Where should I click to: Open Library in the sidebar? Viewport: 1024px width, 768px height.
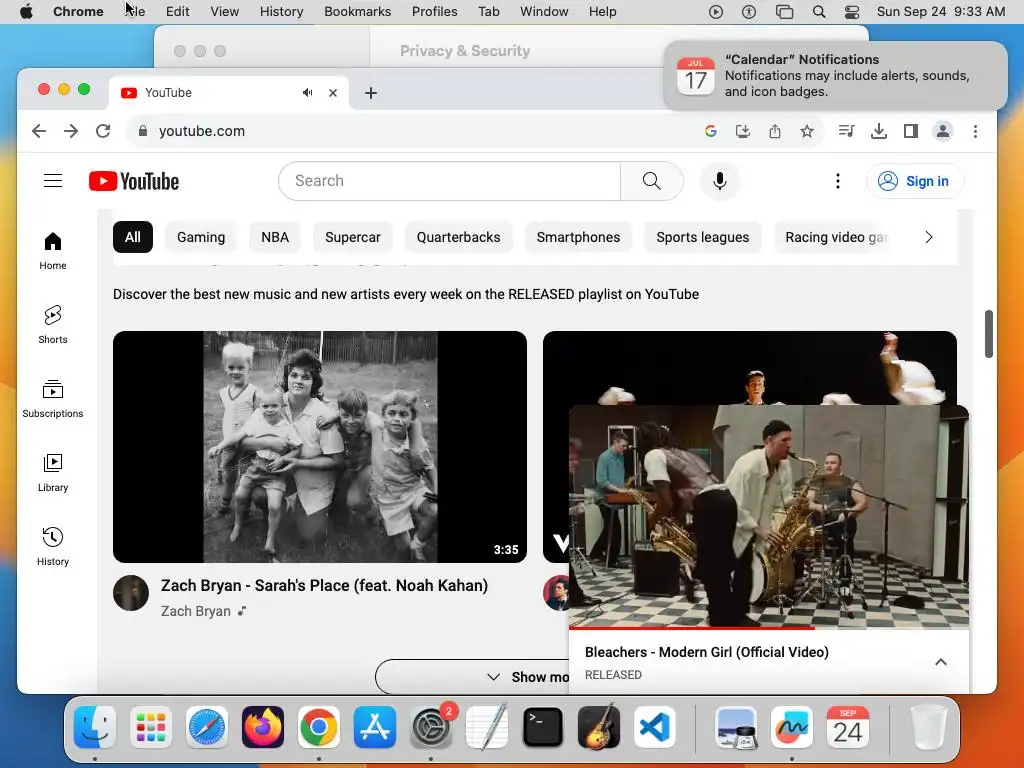(x=53, y=473)
